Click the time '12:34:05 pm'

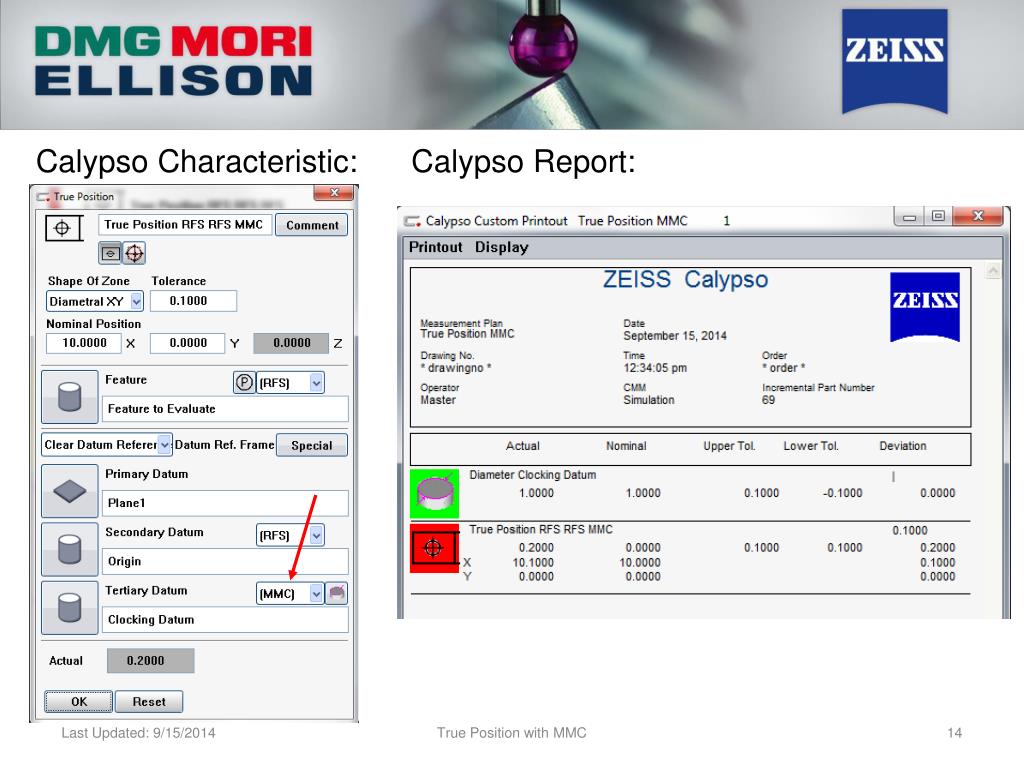tap(655, 368)
